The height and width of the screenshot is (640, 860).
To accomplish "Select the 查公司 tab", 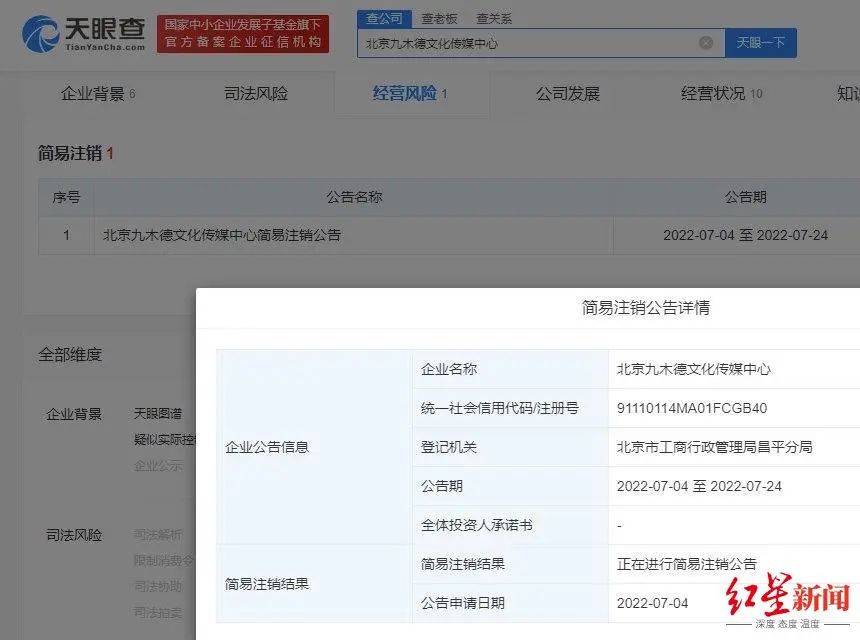I will tap(386, 17).
